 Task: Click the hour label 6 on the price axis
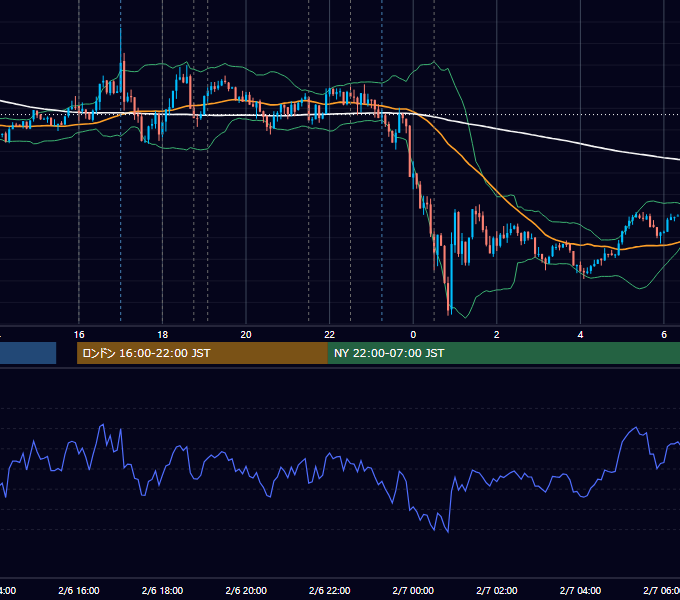click(x=664, y=335)
